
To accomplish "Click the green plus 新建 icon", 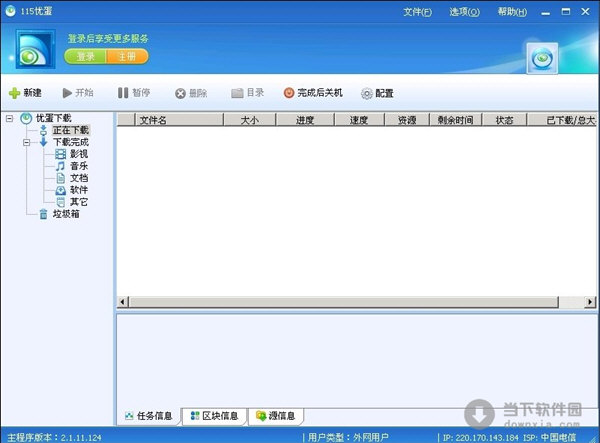I will [14, 93].
